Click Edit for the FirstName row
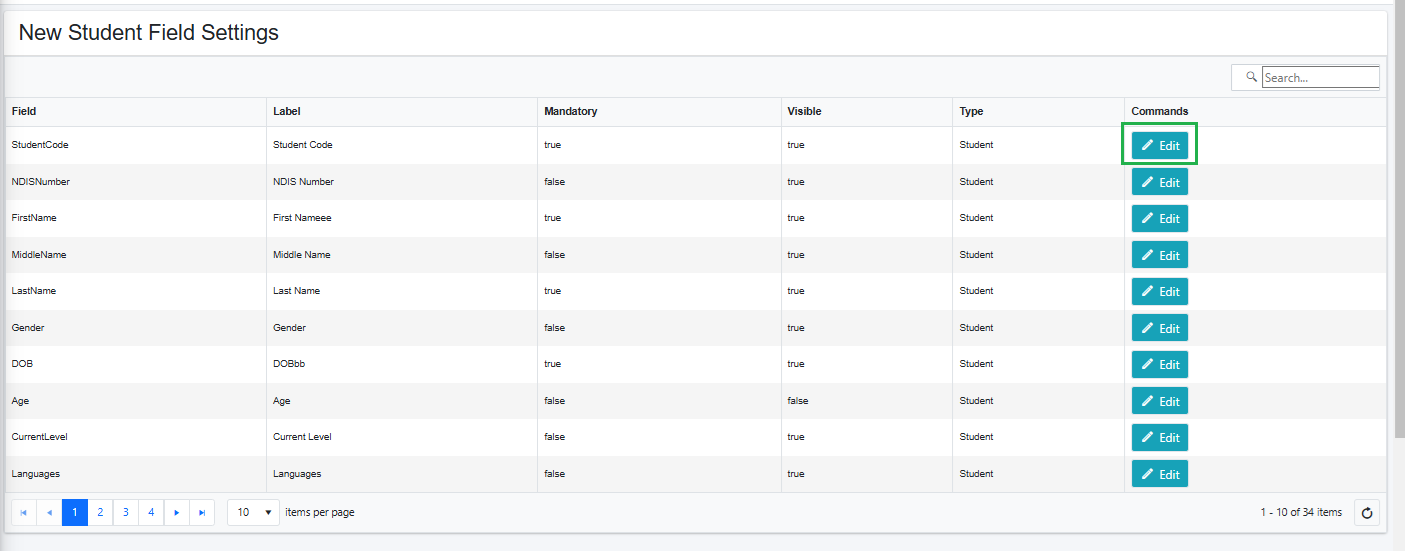1405x551 pixels. (1160, 219)
